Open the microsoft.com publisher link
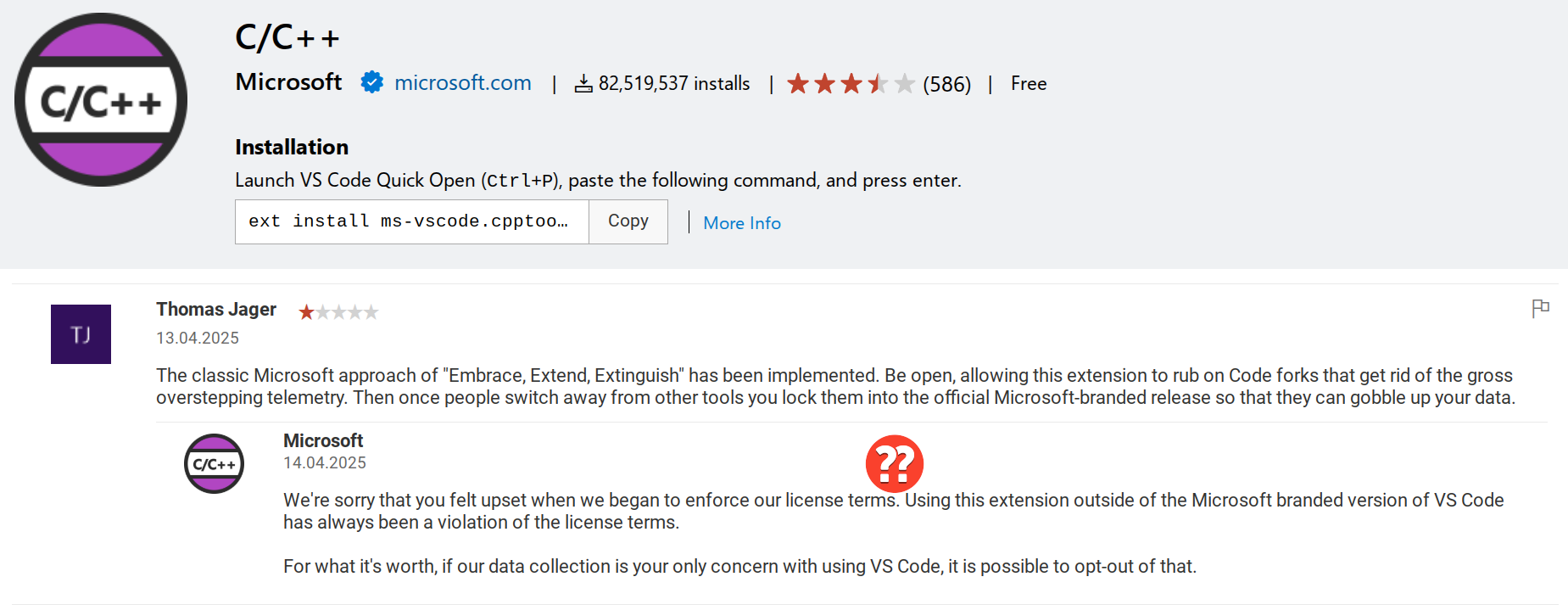1568x616 pixels. [463, 82]
